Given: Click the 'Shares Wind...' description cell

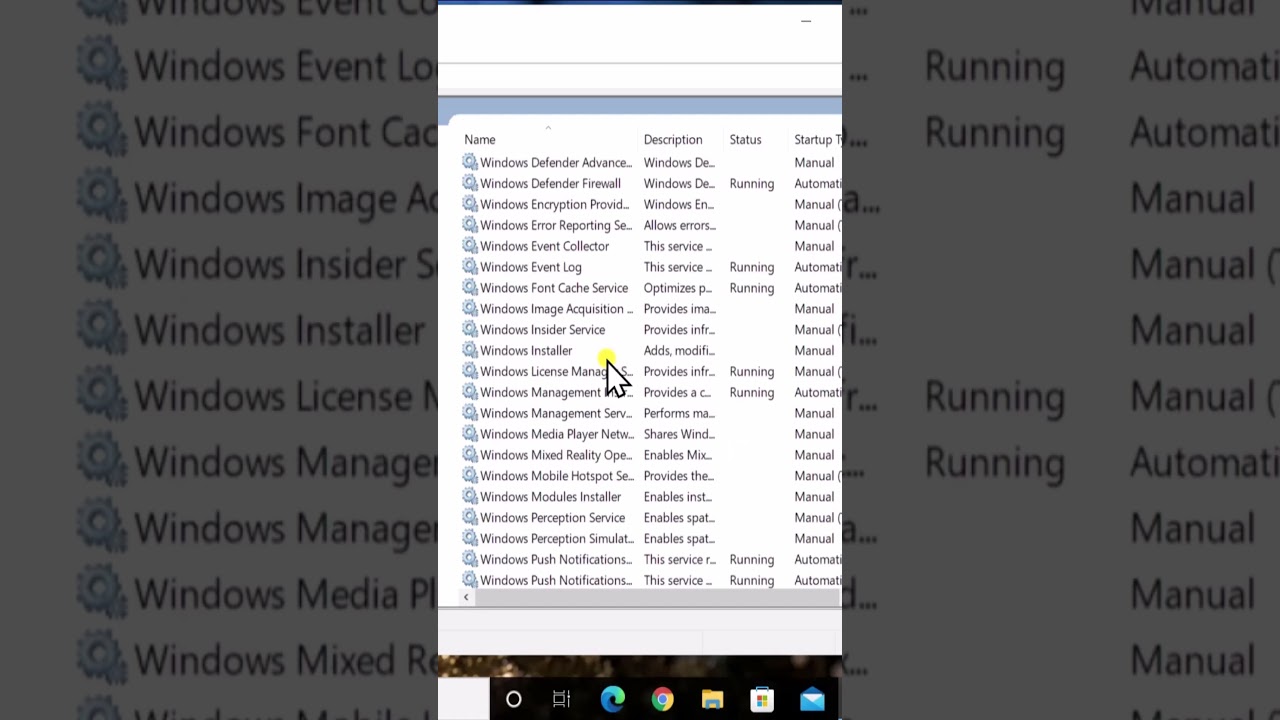Looking at the screenshot, I should (679, 434).
